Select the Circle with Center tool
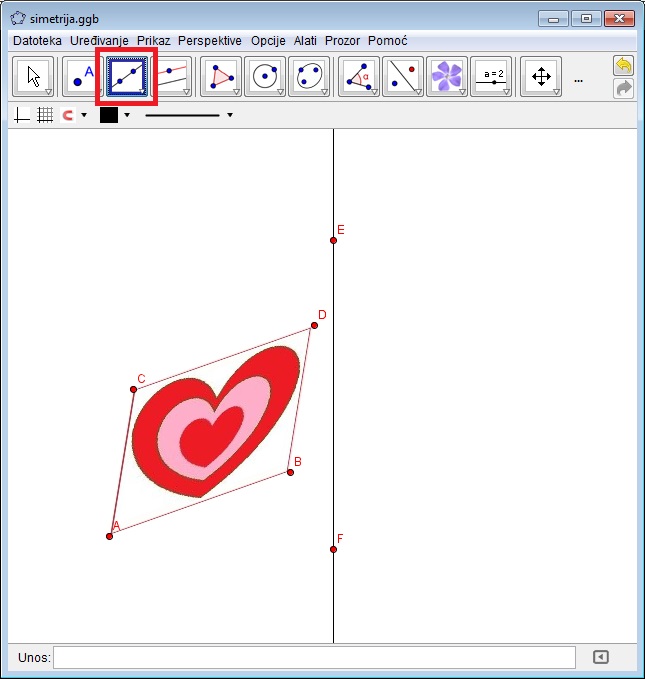The height and width of the screenshot is (679, 645). [265, 76]
